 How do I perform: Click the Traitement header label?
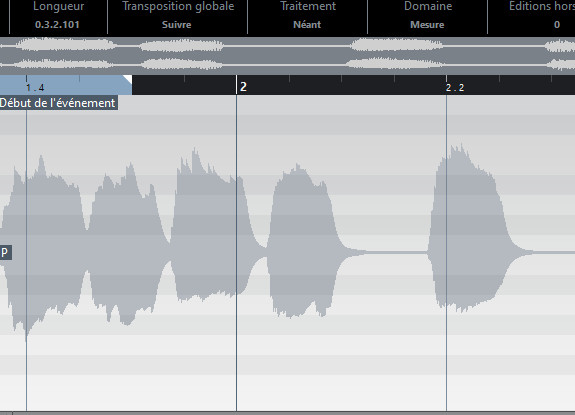(x=308, y=6)
